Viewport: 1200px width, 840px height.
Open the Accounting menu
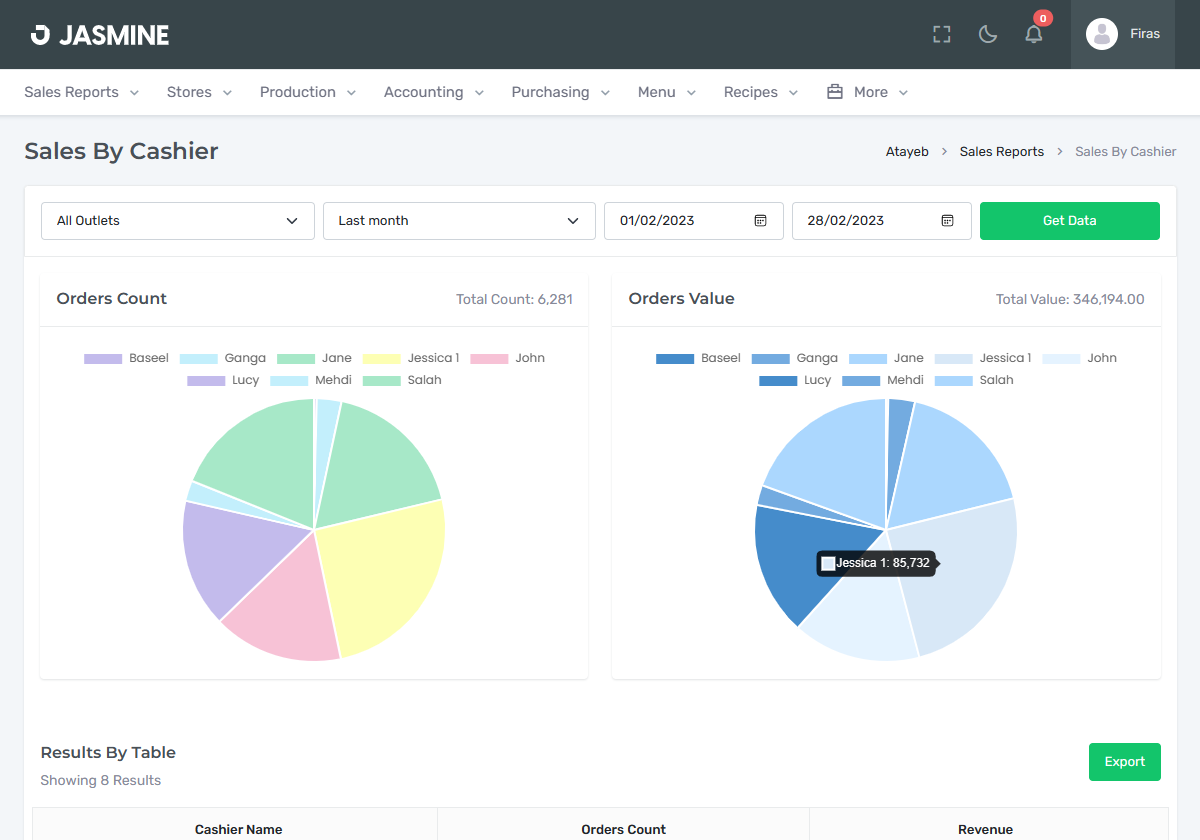pos(433,92)
